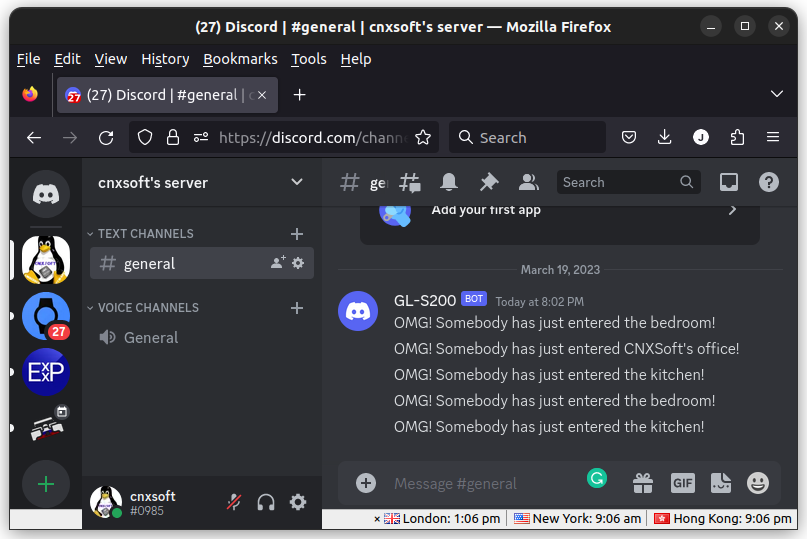Viewport: 807px width, 539px height.
Task: List all Firefox tabs chevron
Action: point(777,94)
